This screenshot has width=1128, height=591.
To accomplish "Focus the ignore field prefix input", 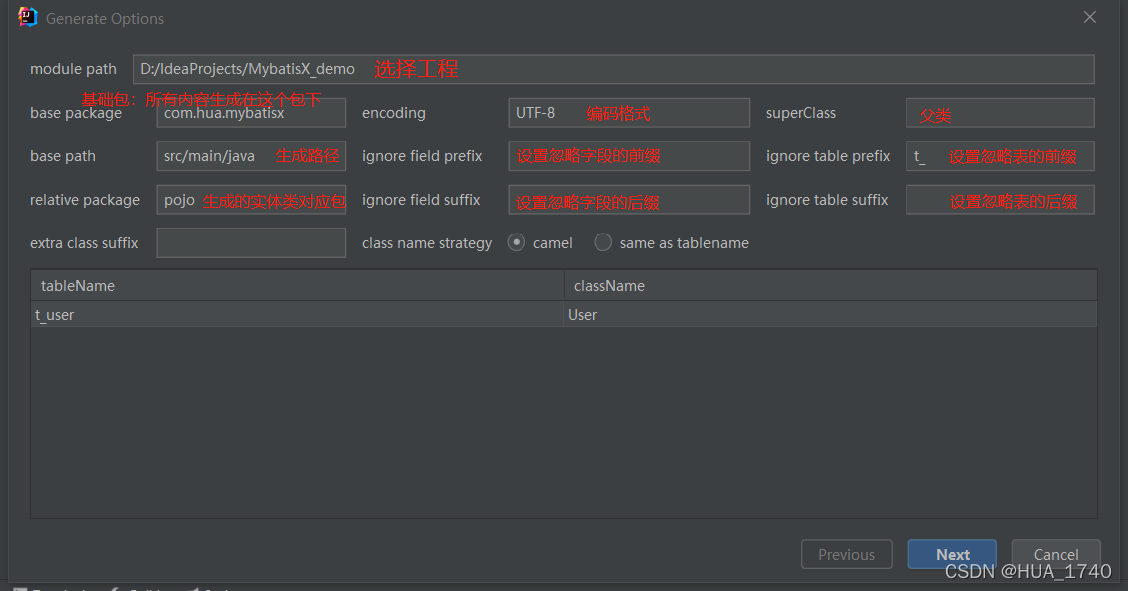I will click(x=629, y=156).
